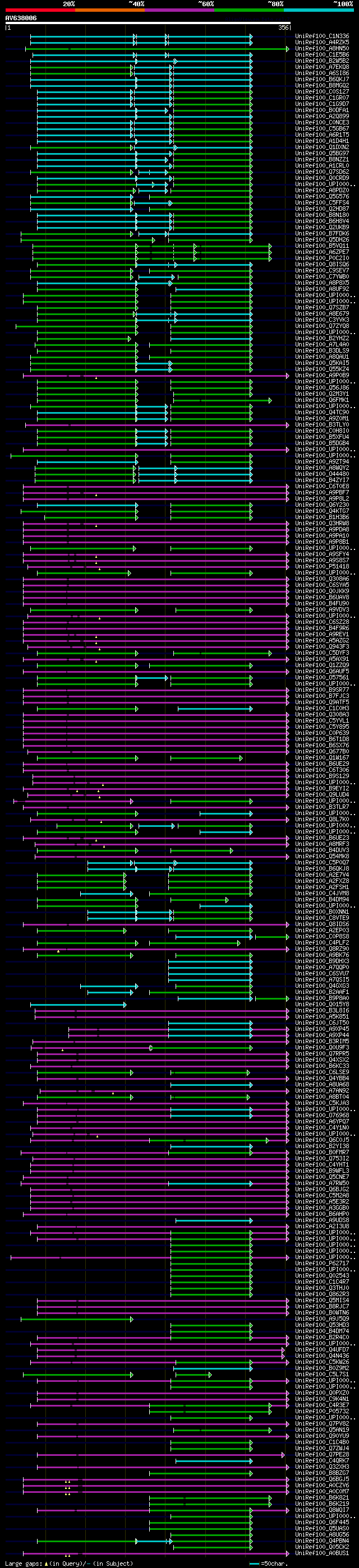Select the UniRef100_B9SR77 hit label
359x1568 pixels.
click(x=322, y=690)
